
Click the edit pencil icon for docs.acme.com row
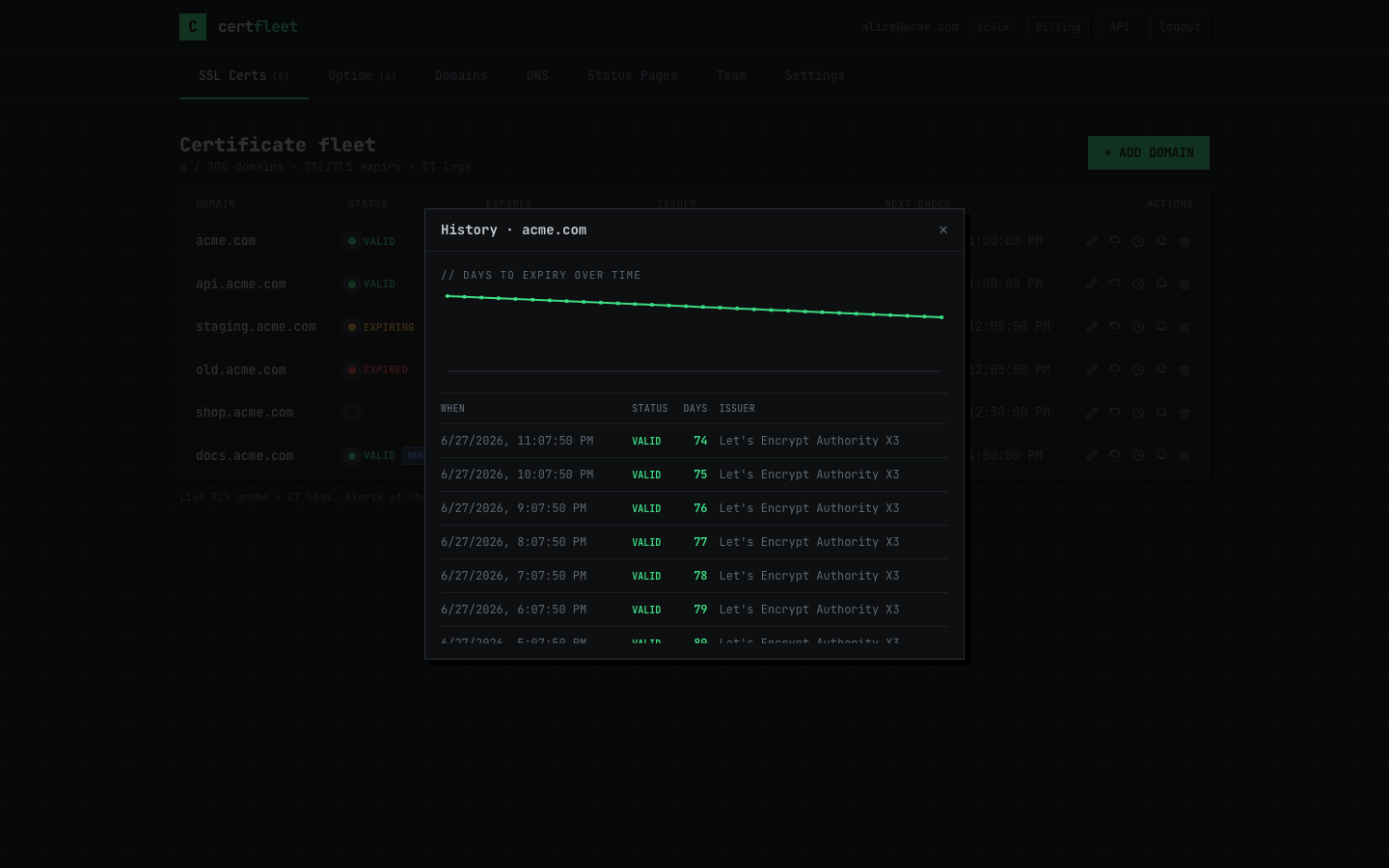[x=1092, y=455]
